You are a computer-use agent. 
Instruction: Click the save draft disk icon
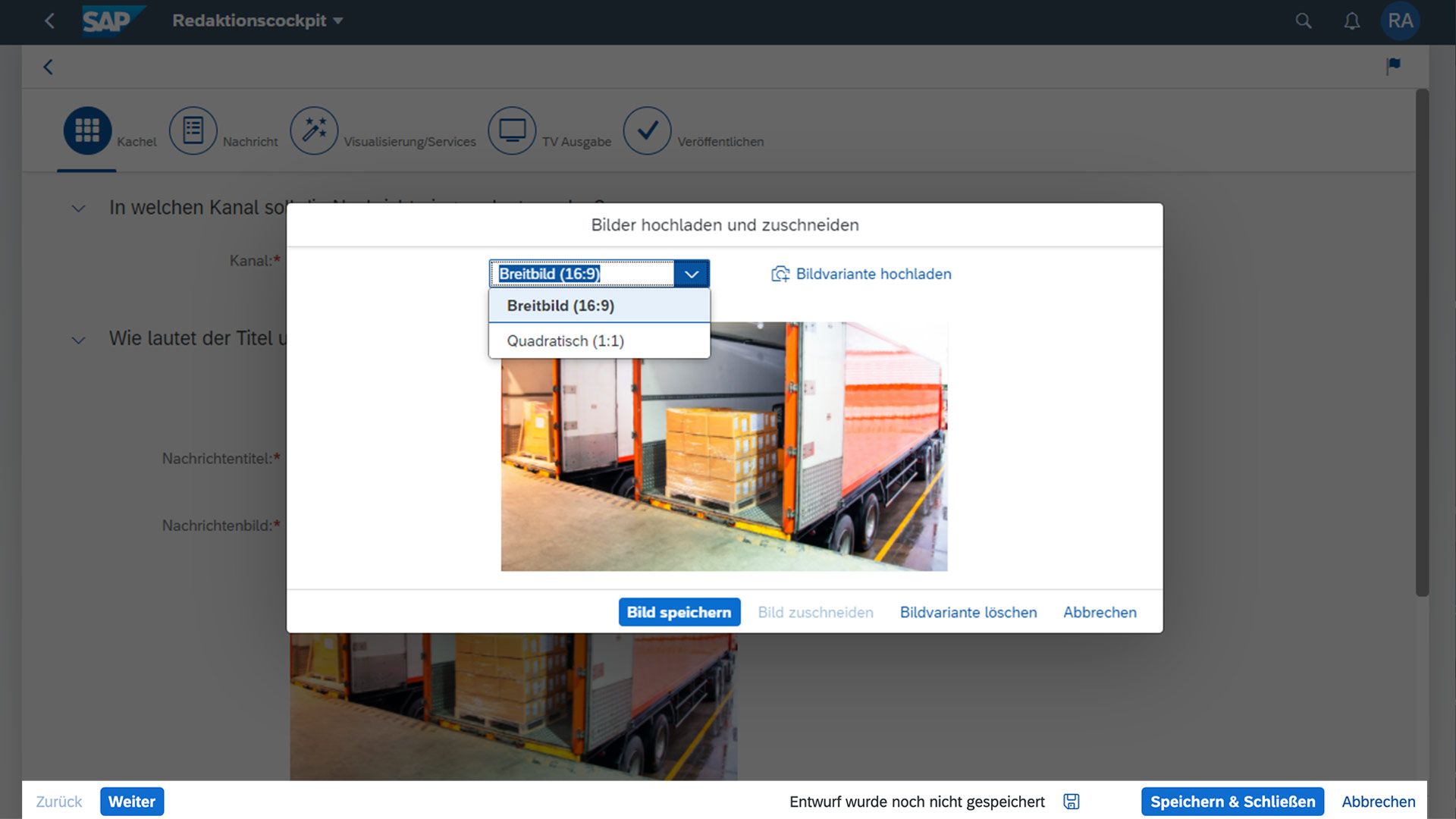click(1071, 802)
